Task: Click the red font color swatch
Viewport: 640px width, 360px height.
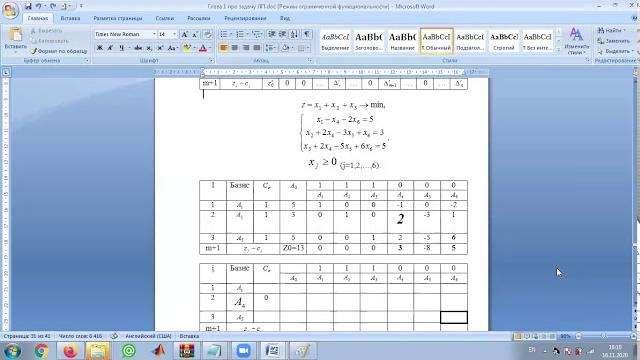Action: click(203, 48)
